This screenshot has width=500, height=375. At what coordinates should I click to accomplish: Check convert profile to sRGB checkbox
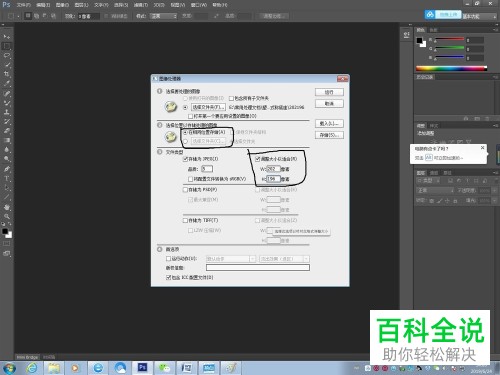pyautogui.click(x=190, y=179)
